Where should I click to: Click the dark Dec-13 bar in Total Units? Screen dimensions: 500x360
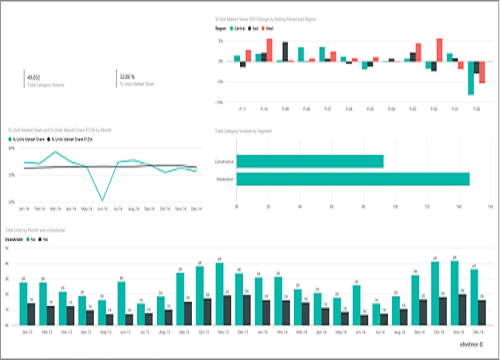(247, 310)
